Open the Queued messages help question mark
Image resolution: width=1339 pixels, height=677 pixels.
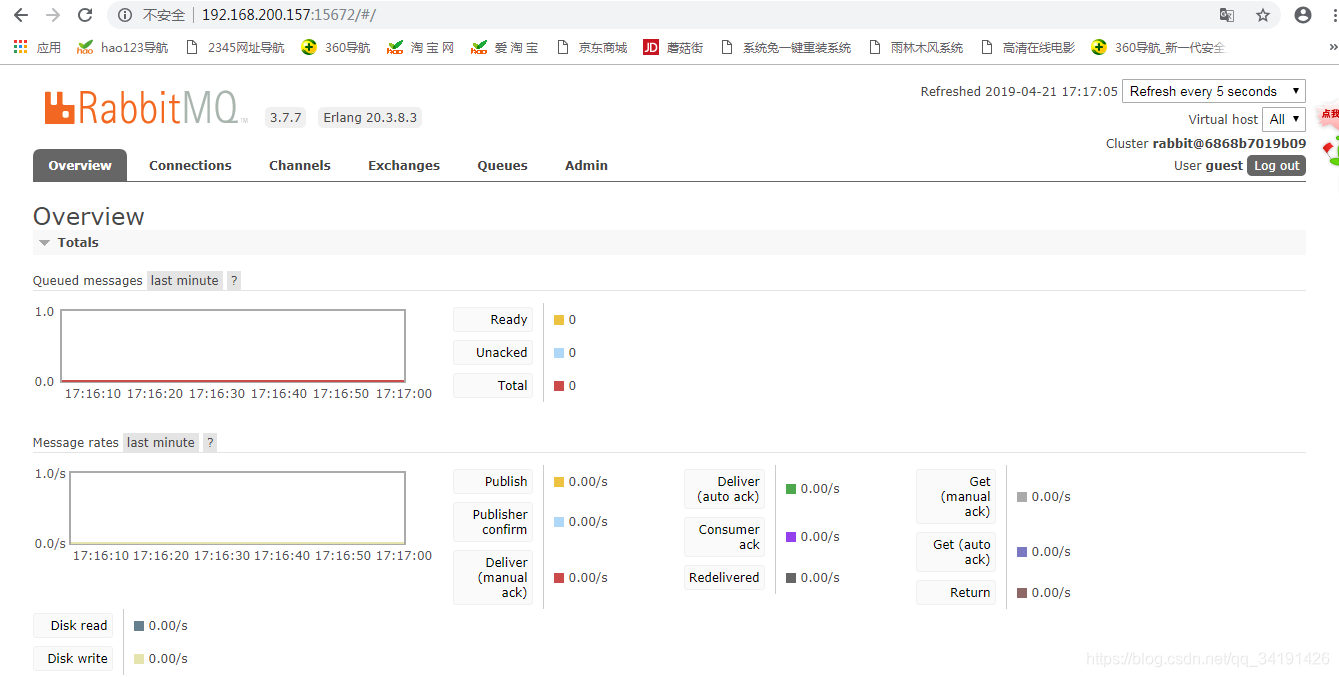coord(234,281)
